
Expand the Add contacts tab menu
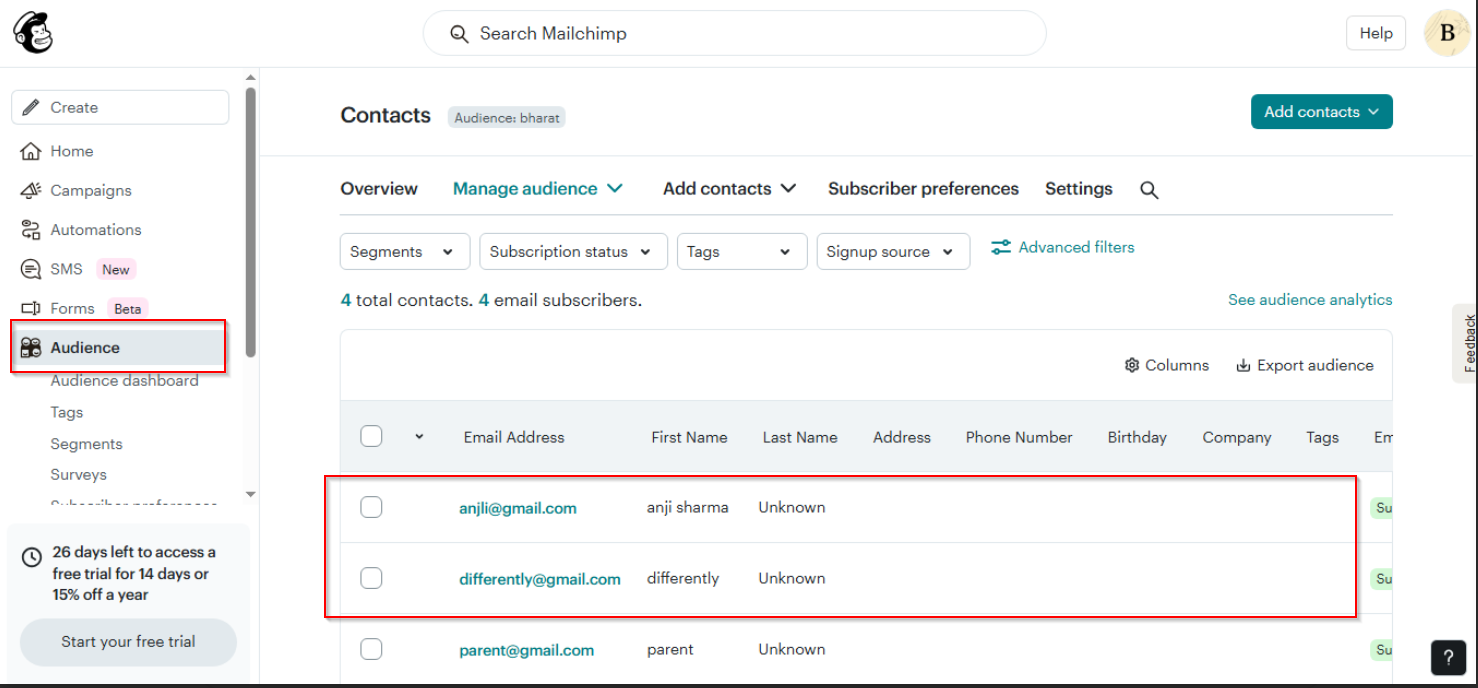(x=730, y=189)
